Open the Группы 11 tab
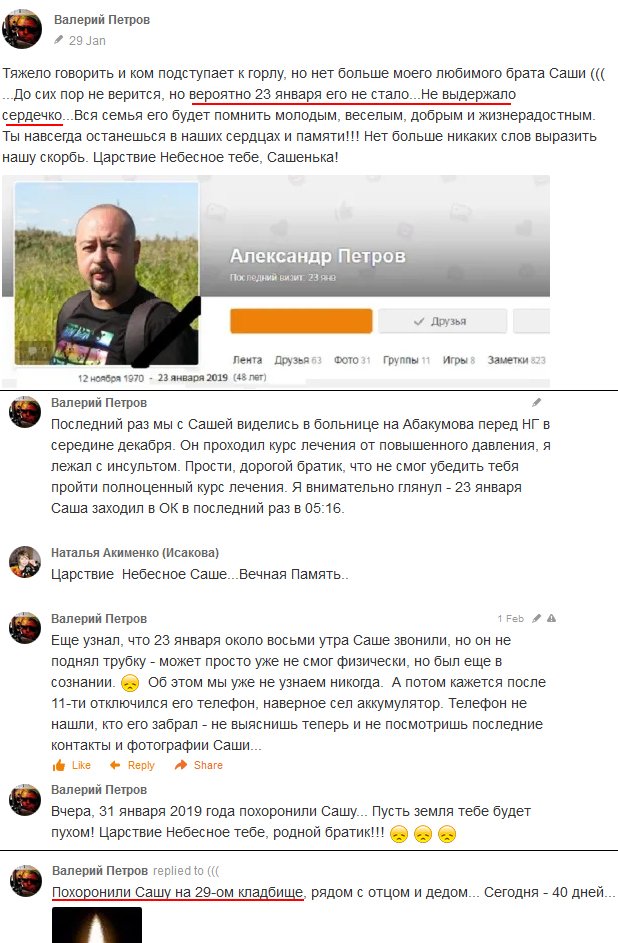Viewport: 618px width, 943px height. (x=406, y=360)
